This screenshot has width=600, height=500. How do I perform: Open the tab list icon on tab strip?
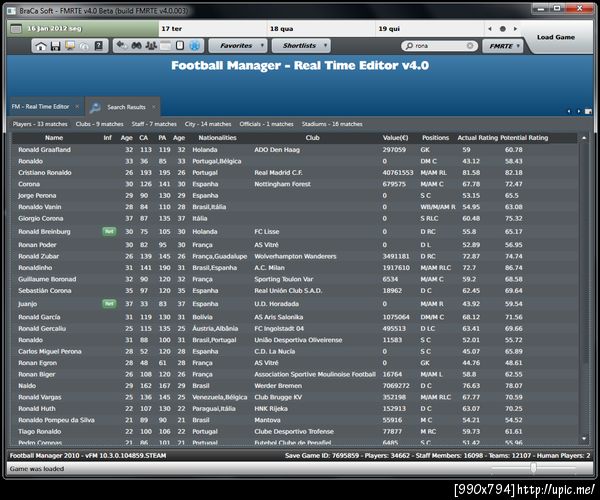[x=588, y=111]
